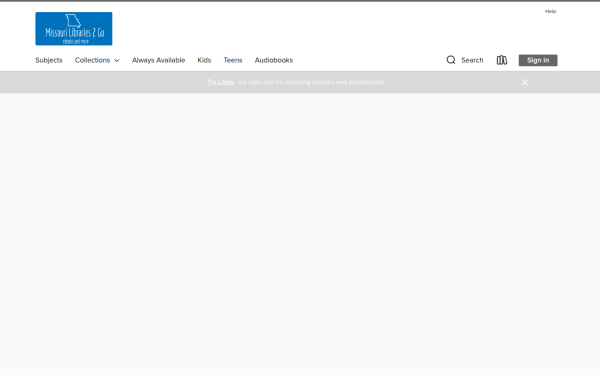Open the Subjects menu
Screen dimensions: 600x375
(x=49, y=60)
